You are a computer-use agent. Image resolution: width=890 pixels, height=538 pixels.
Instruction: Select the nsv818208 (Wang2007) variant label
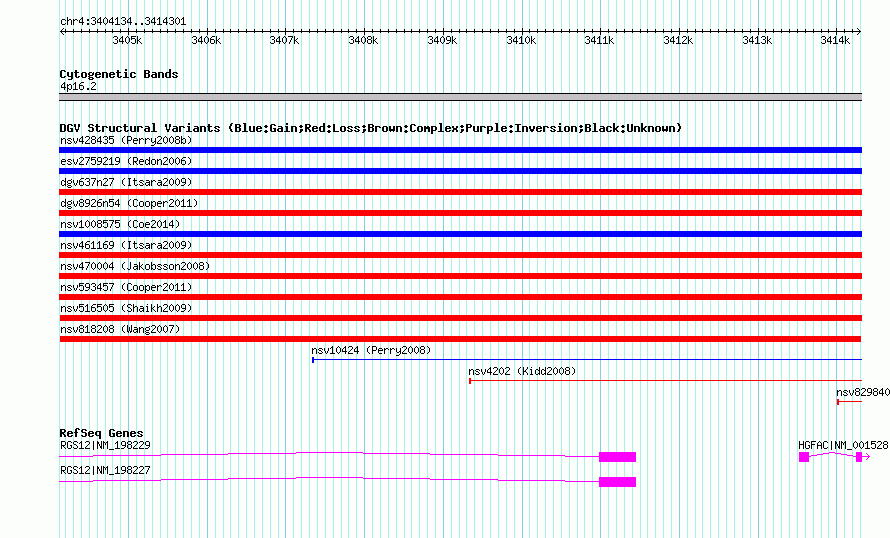tap(120, 329)
